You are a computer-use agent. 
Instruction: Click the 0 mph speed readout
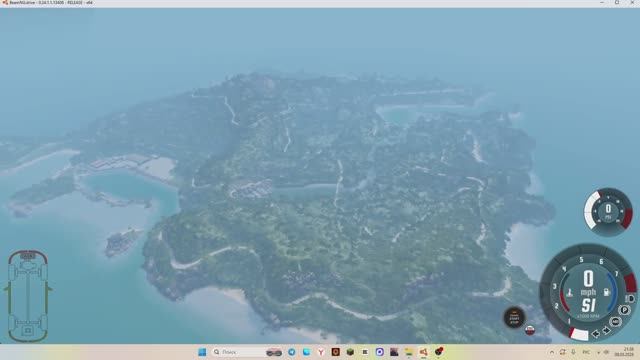pyautogui.click(x=588, y=283)
